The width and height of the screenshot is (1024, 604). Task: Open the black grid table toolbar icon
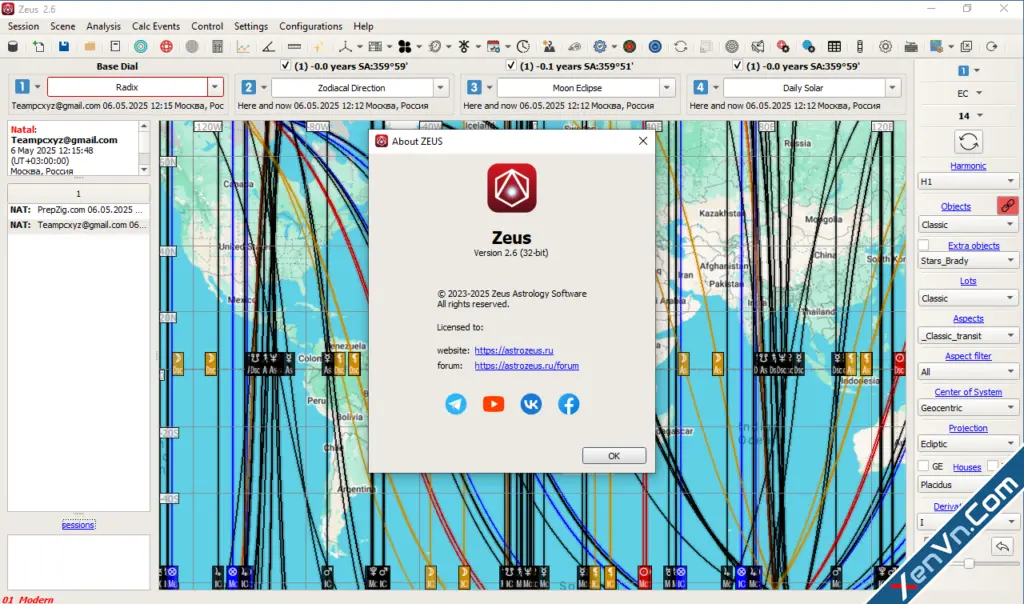834,46
